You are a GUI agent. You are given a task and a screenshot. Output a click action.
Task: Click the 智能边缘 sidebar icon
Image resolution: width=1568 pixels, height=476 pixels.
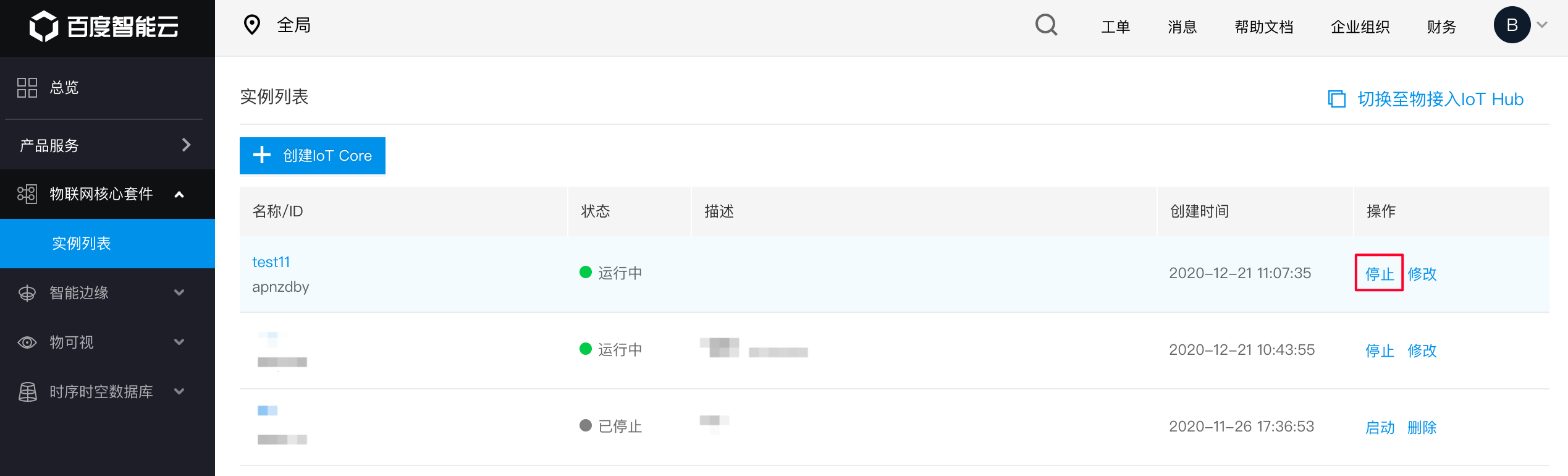[27, 293]
